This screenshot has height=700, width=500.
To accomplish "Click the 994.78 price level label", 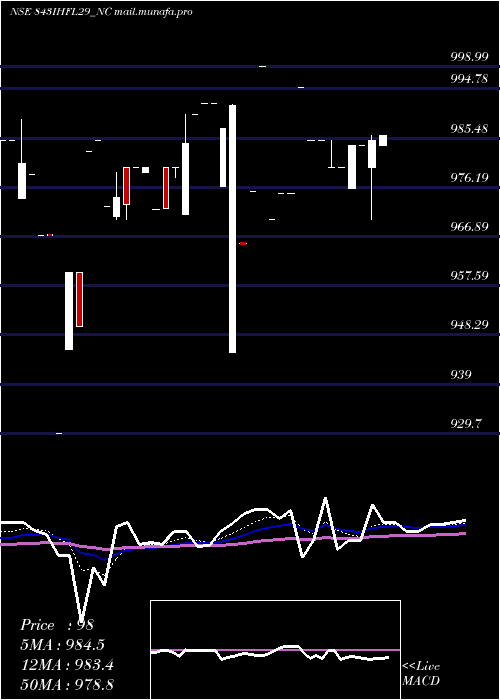I will tap(469, 79).
